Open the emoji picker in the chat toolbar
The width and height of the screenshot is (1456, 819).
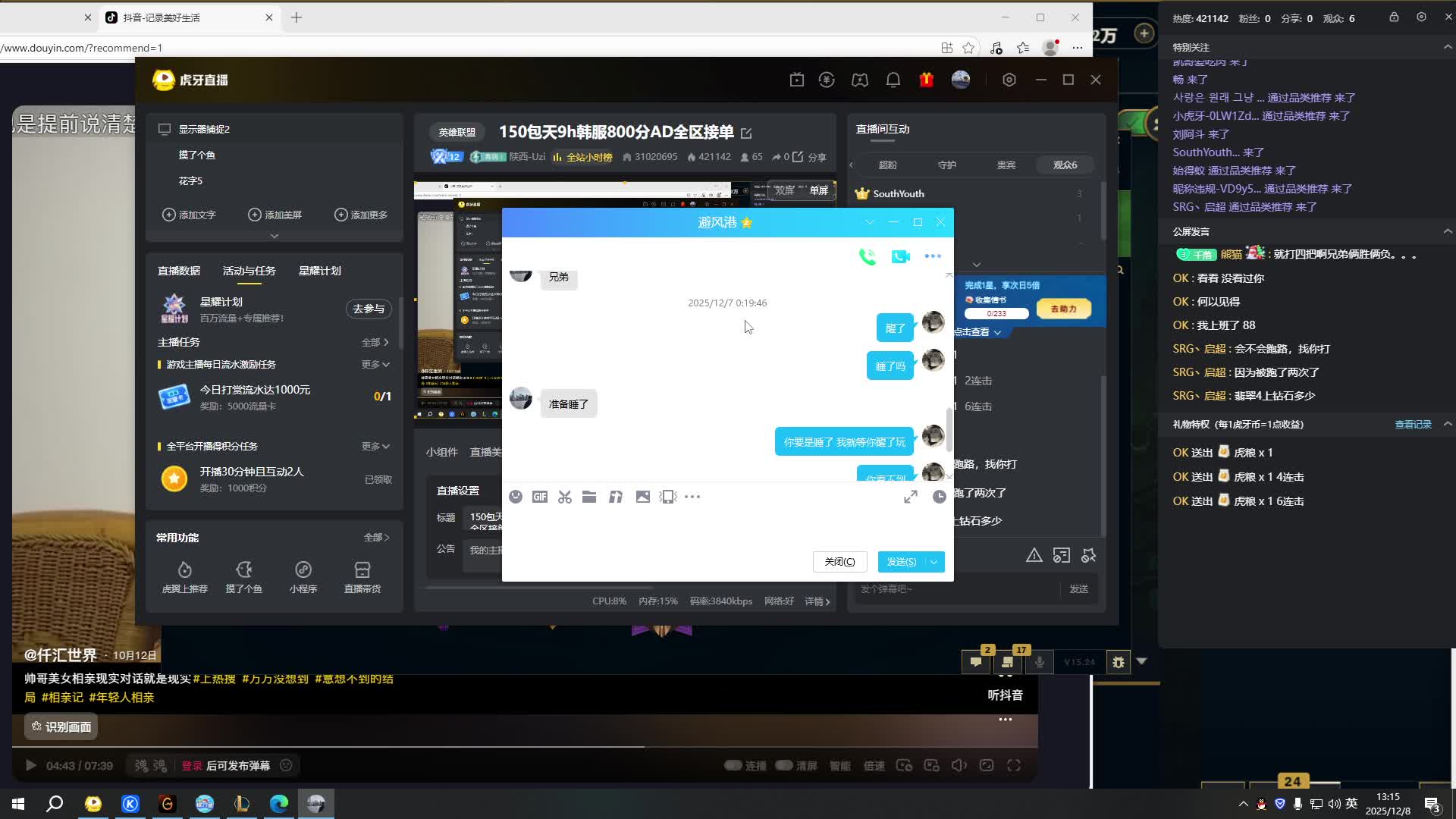[x=516, y=497]
